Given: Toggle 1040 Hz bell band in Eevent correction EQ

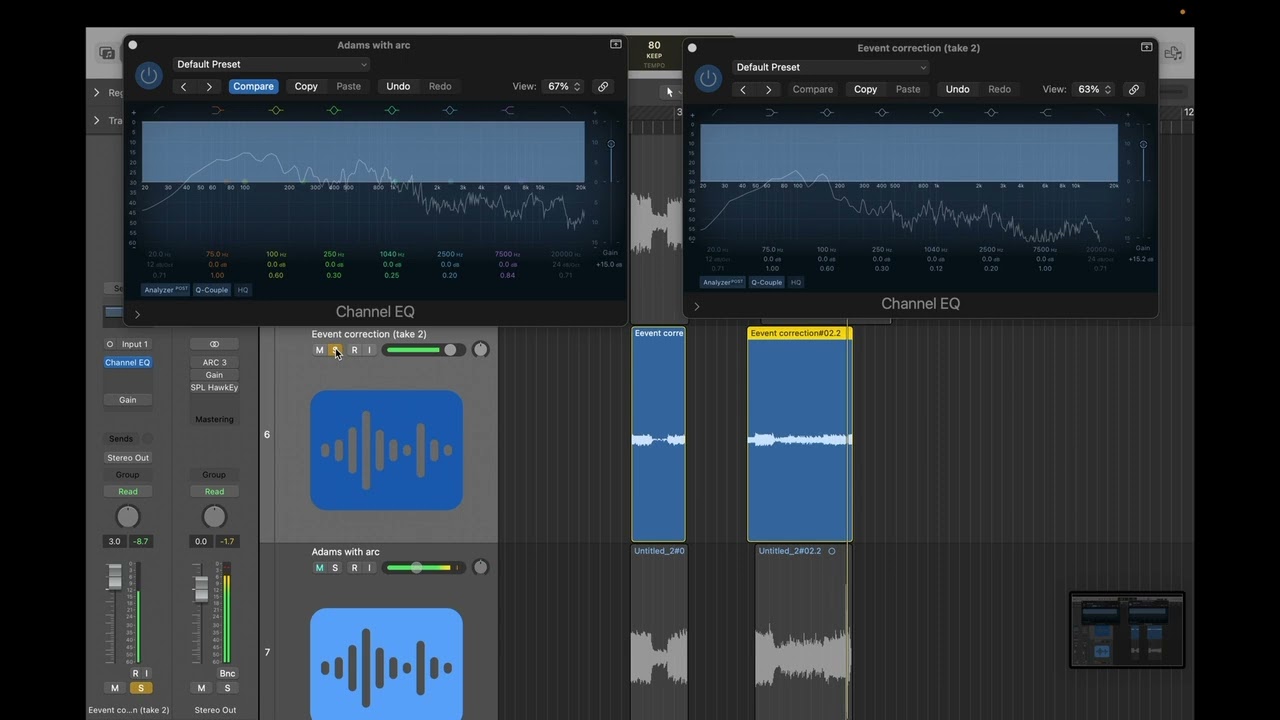Looking at the screenshot, I should coord(936,113).
